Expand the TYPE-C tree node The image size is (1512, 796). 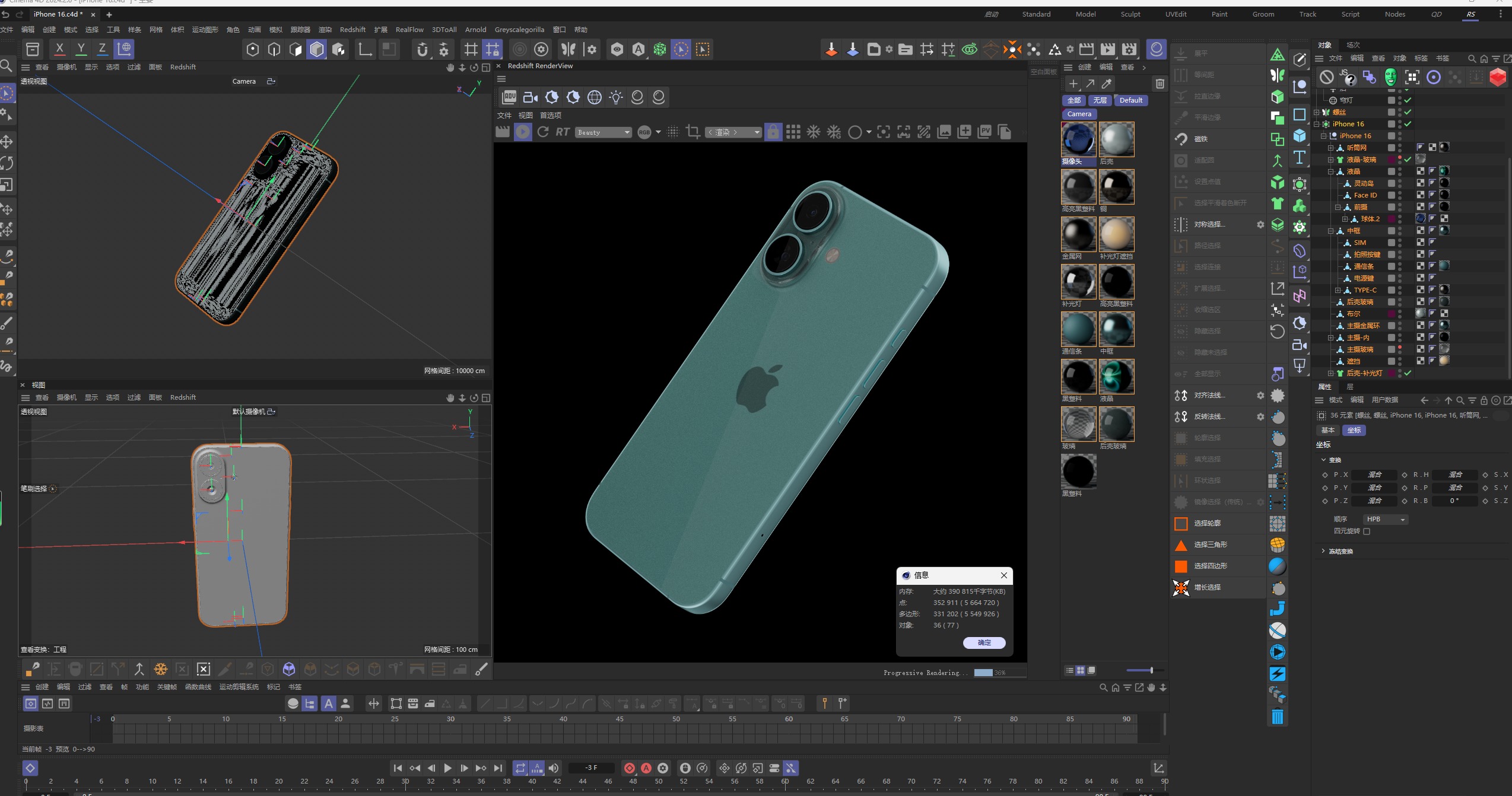click(x=1338, y=290)
